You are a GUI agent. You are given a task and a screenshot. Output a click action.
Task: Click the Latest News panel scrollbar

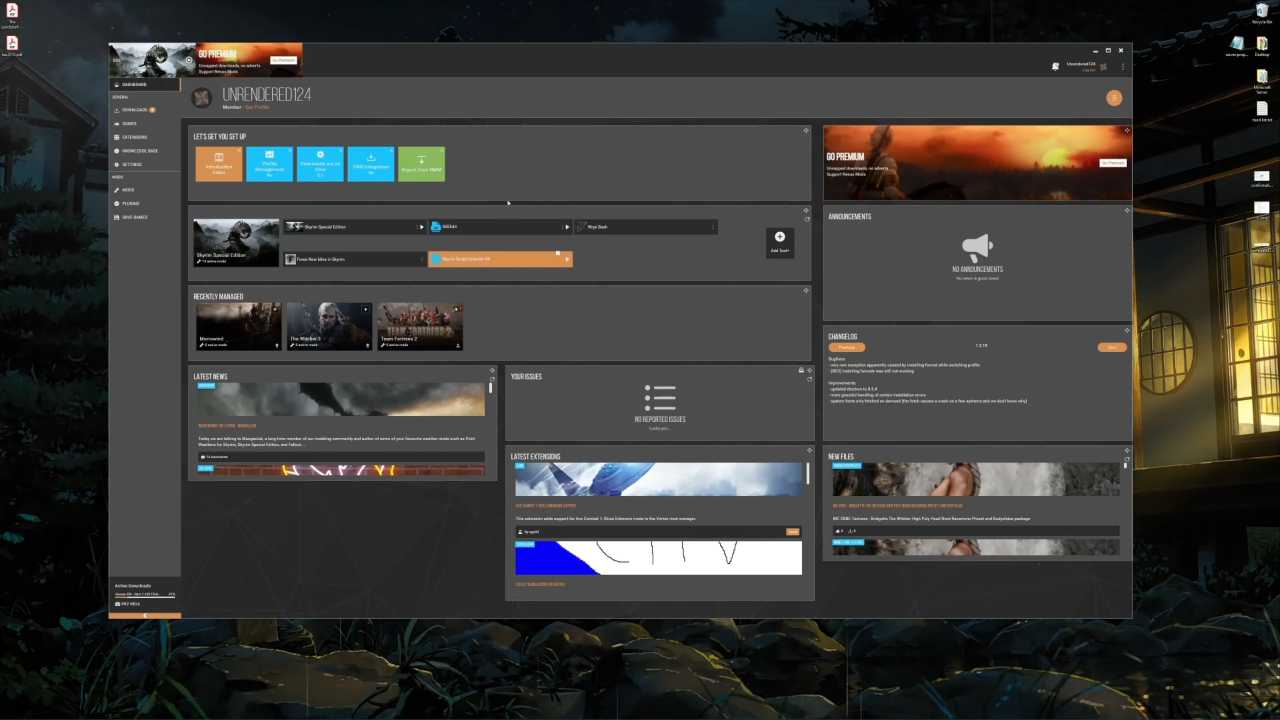pos(490,388)
